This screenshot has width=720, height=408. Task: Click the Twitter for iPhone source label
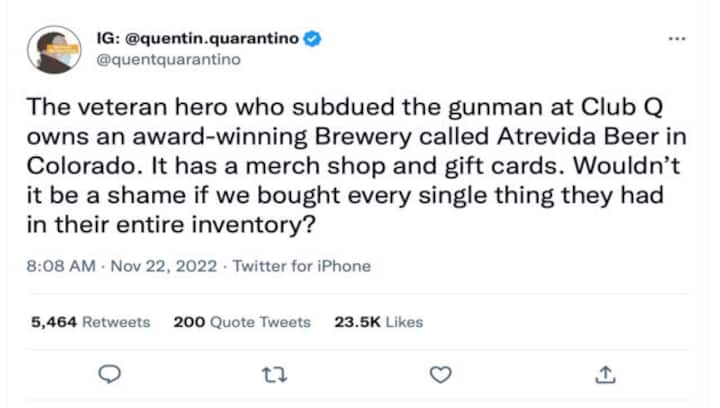pyautogui.click(x=301, y=266)
